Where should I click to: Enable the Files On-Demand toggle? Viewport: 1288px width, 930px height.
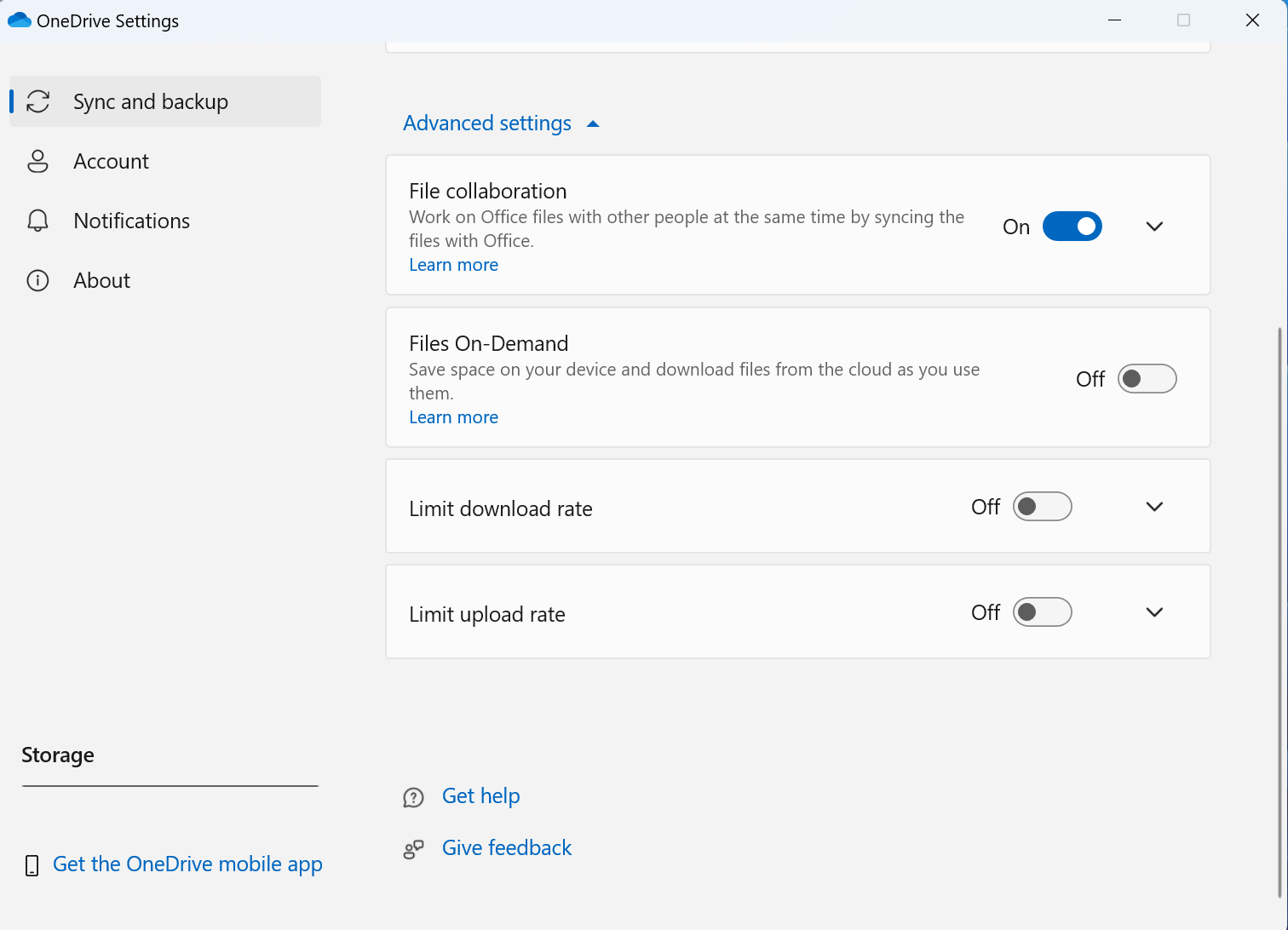pos(1147,379)
